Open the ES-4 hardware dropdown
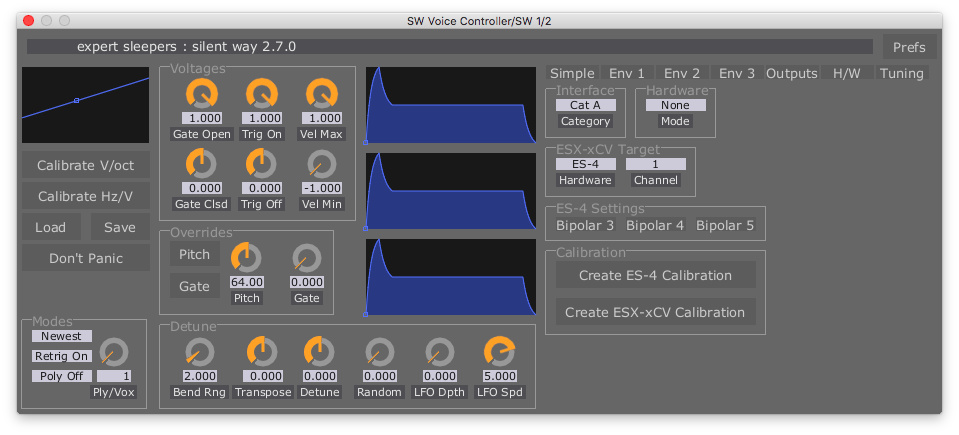Screen dimensions: 959x435 585,164
